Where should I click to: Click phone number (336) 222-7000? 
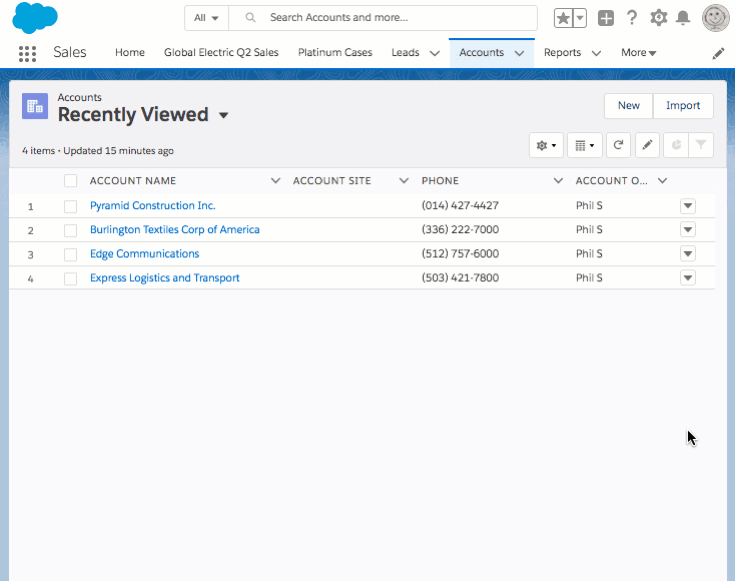point(460,229)
